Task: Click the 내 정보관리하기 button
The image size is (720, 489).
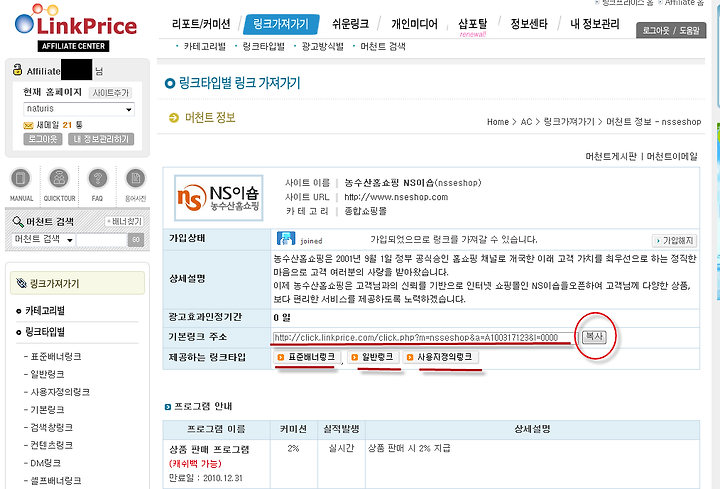Action: 101,139
